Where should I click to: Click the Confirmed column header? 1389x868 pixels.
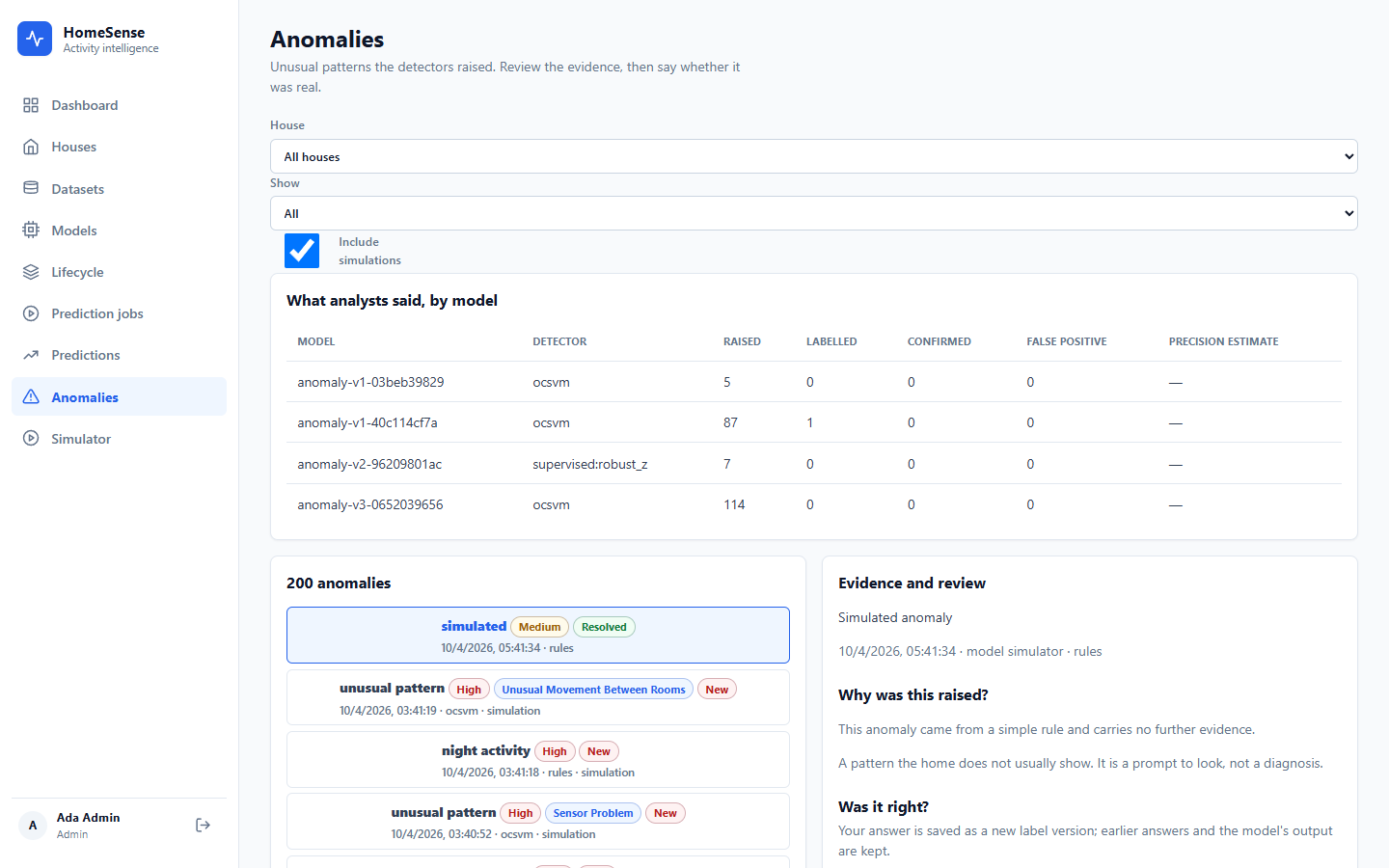(x=940, y=341)
